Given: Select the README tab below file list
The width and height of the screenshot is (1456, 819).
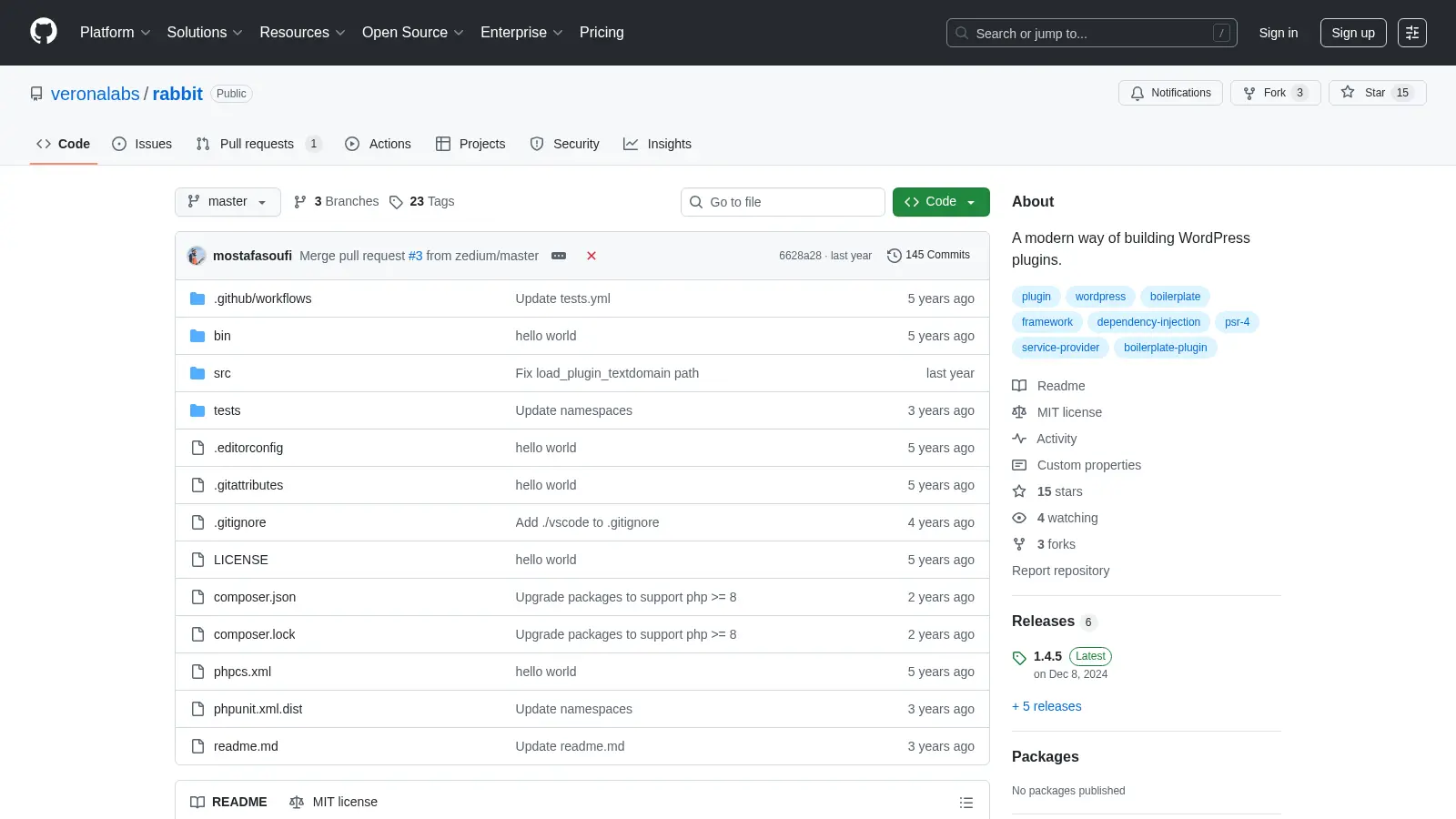Looking at the screenshot, I should (x=228, y=802).
